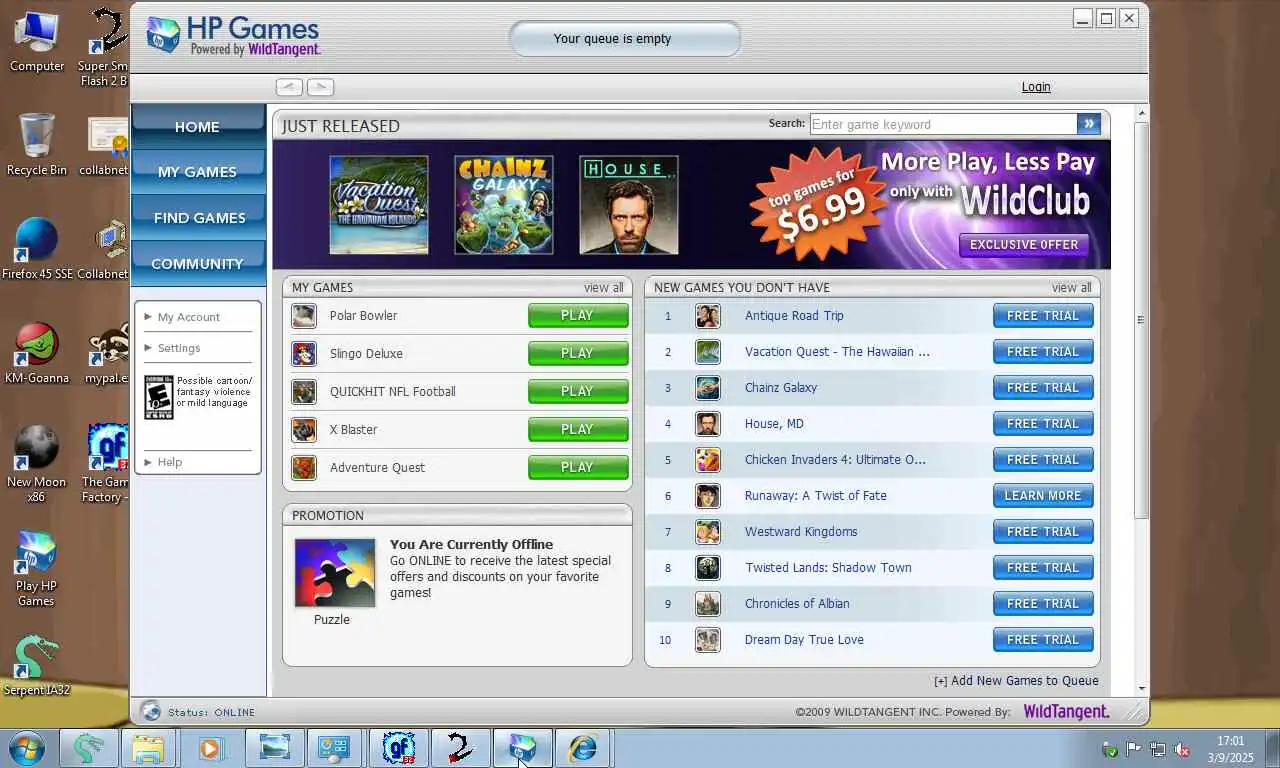The width and height of the screenshot is (1280, 768).
Task: Start free trial of Chainz Galaxy
Action: (1043, 388)
